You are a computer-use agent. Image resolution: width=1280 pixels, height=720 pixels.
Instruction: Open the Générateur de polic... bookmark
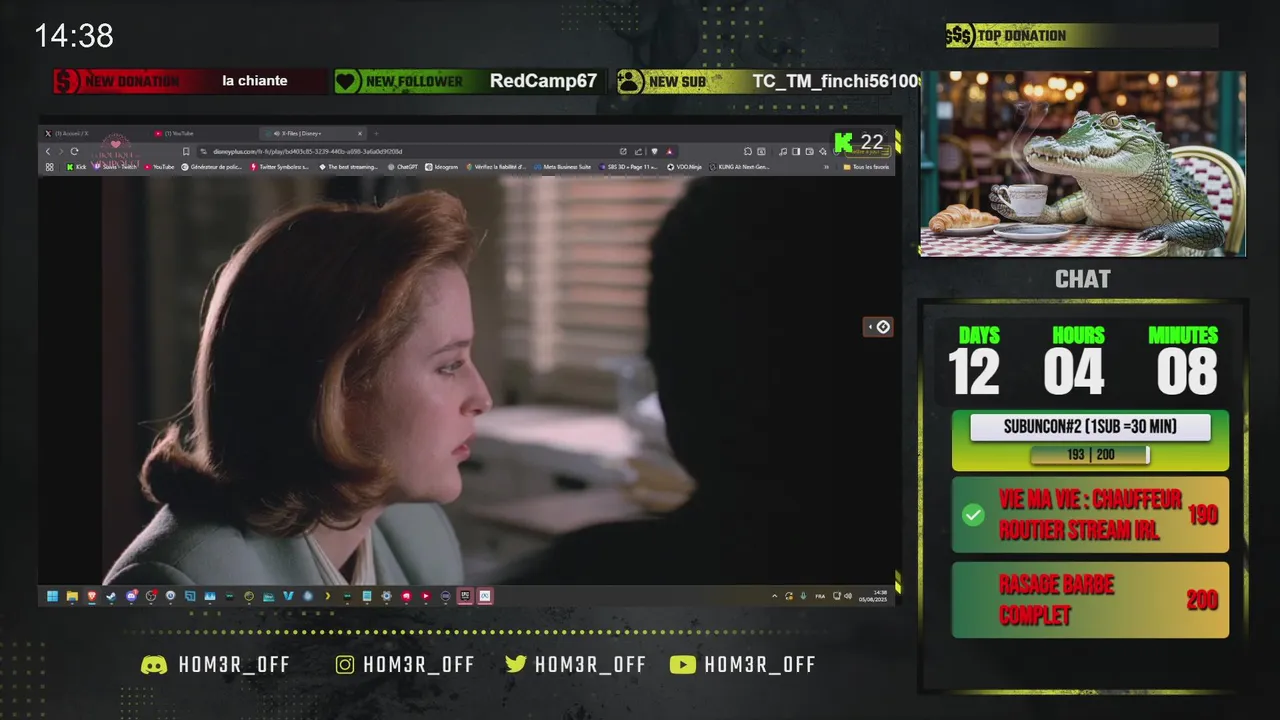212,167
